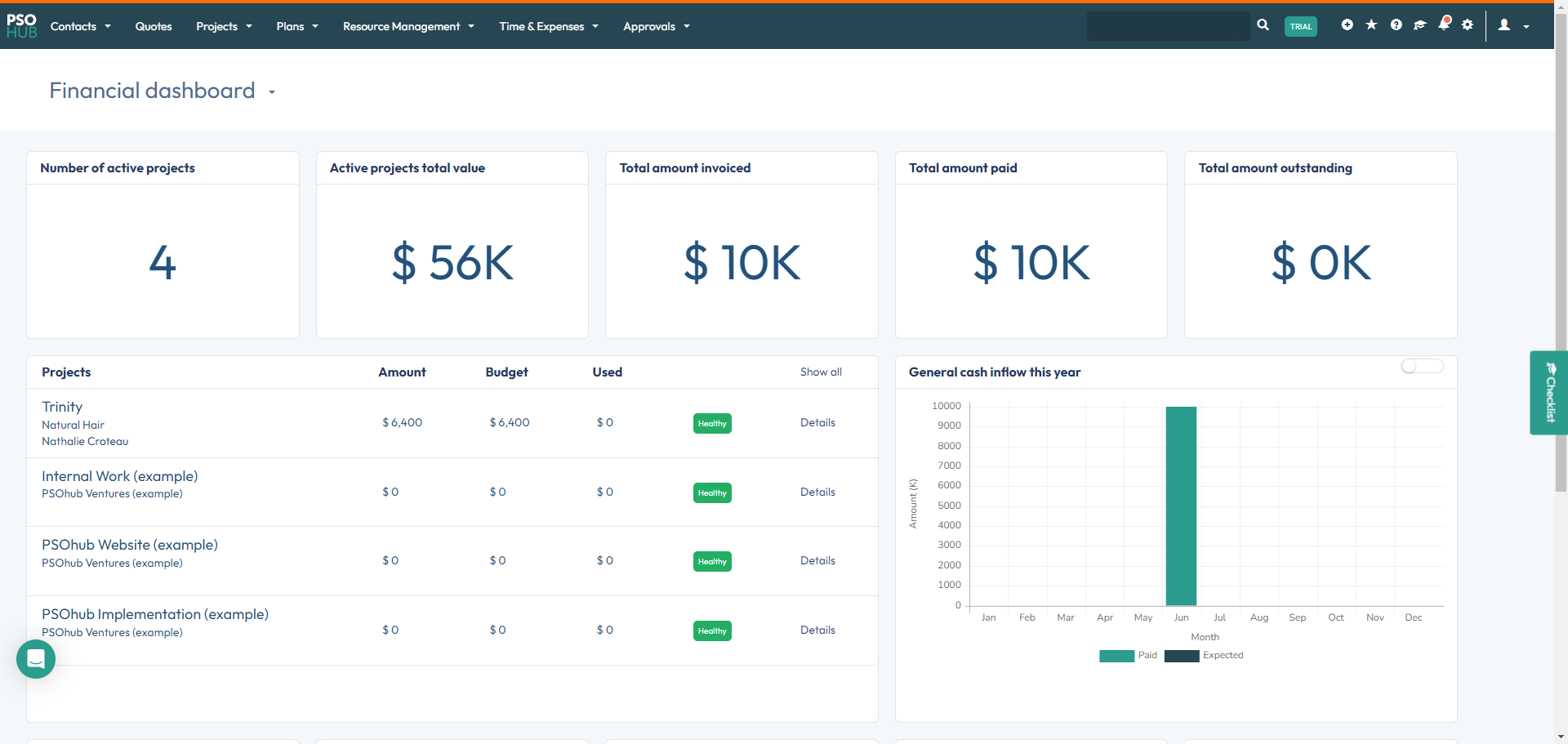This screenshot has height=744, width=1568.
Task: Click the plus quick-add icon
Action: 1347,25
